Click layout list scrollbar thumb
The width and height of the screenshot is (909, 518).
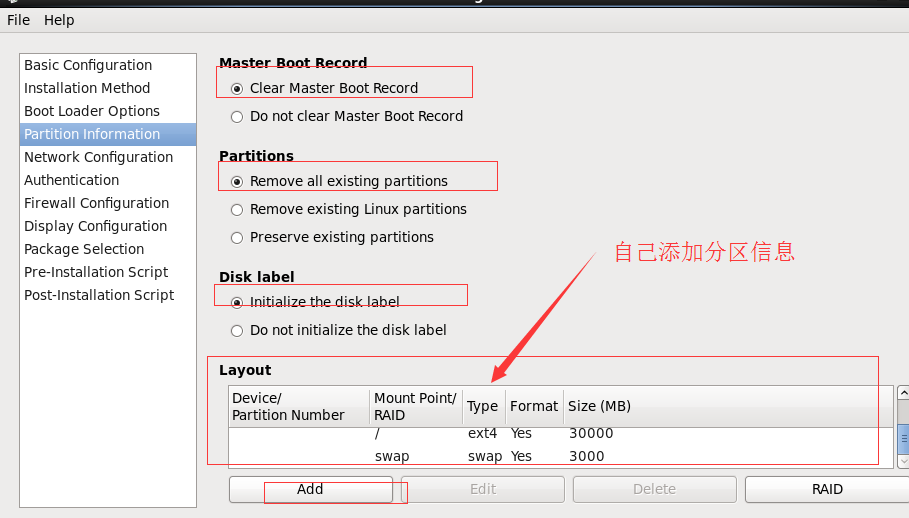coord(903,439)
